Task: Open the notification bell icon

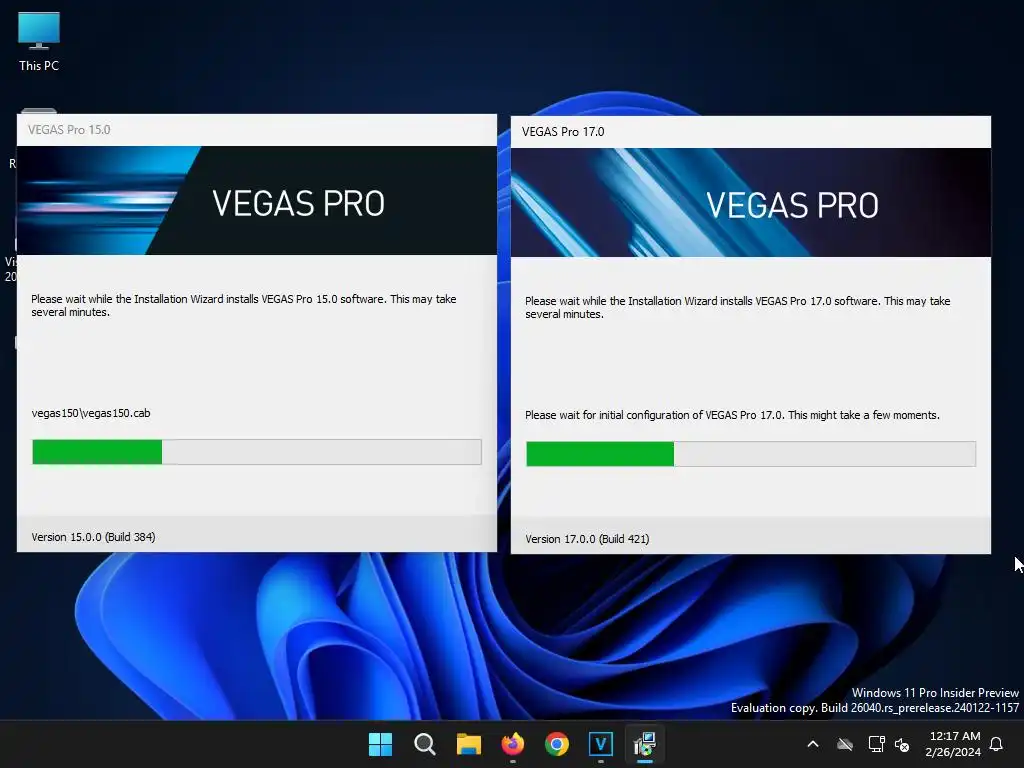Action: click(997, 744)
